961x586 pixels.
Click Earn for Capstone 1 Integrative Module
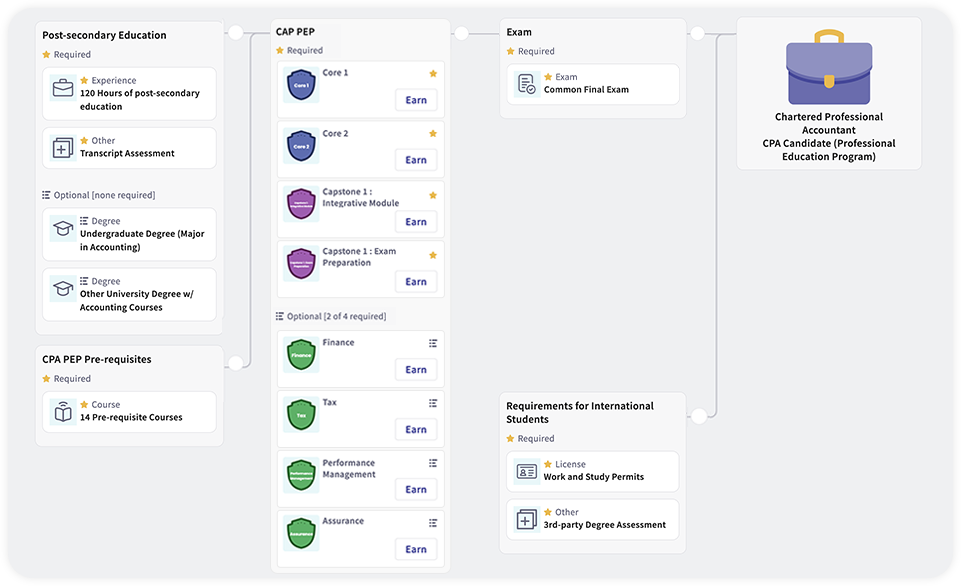pyautogui.click(x=416, y=222)
